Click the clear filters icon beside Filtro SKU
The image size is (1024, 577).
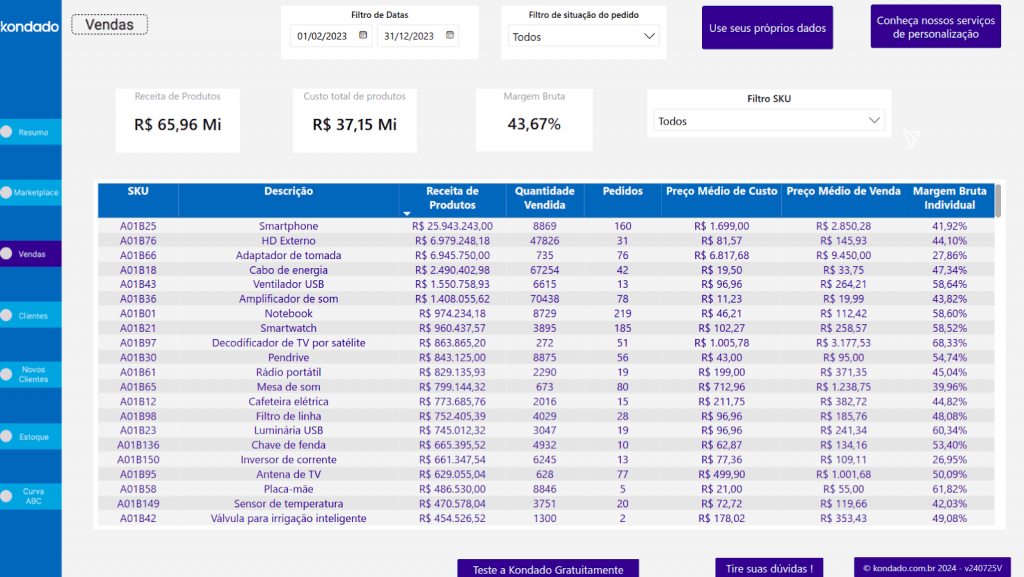[x=911, y=137]
